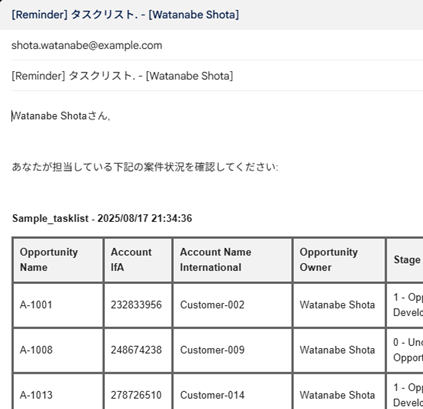423x409 pixels.
Task: Click the recipient field shota.watanabe@example.com
Action: pyautogui.click(x=217, y=45)
